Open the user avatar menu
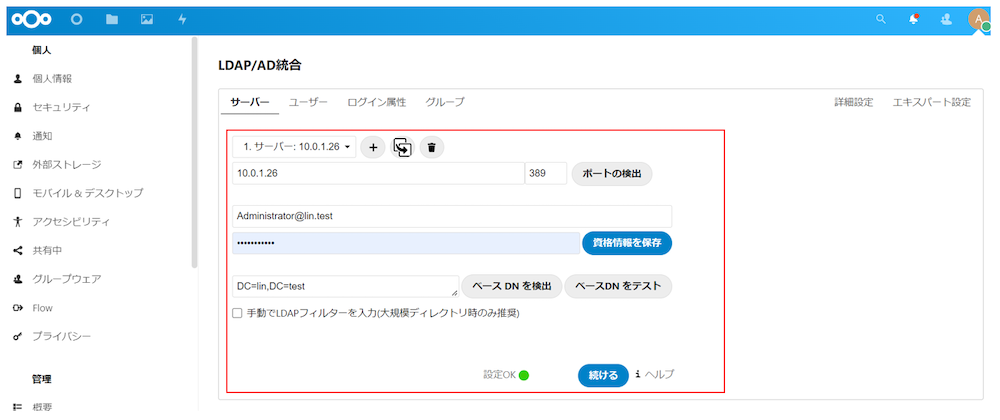Image resolution: width=1000 pixels, height=420 pixels. click(x=979, y=19)
